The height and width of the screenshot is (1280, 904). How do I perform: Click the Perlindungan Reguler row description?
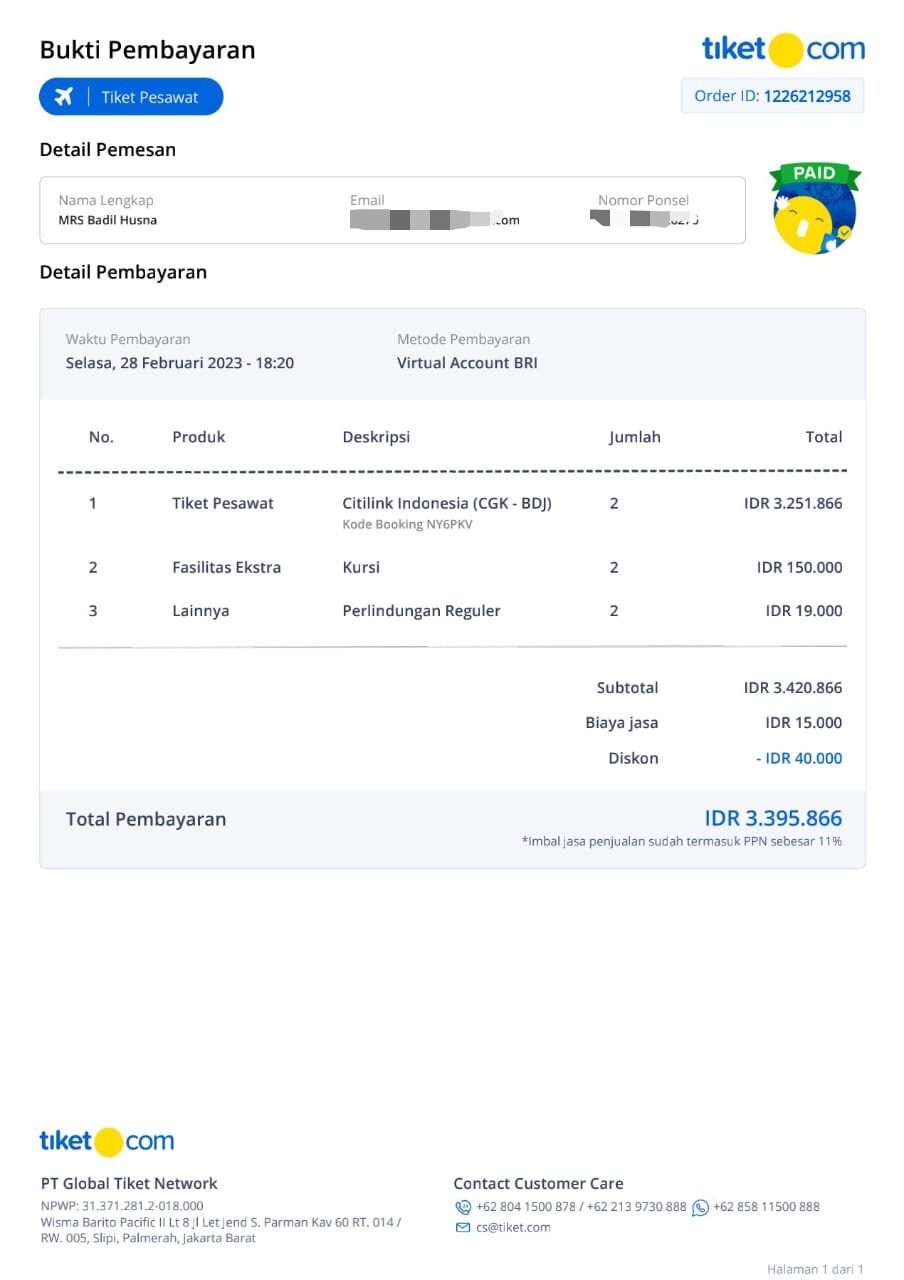pos(421,611)
